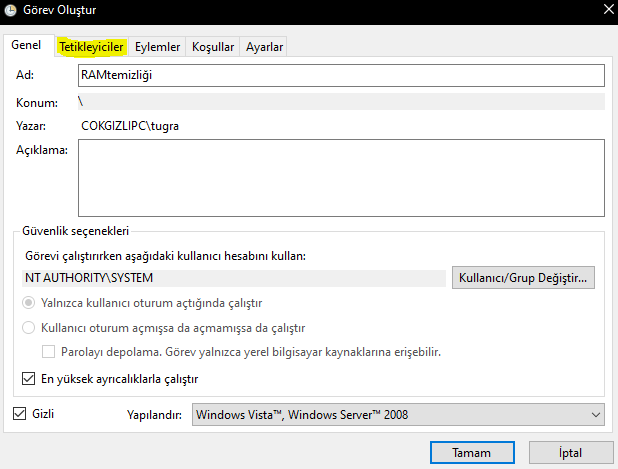Click the Ad field containing RAMtemizliği

point(341,75)
